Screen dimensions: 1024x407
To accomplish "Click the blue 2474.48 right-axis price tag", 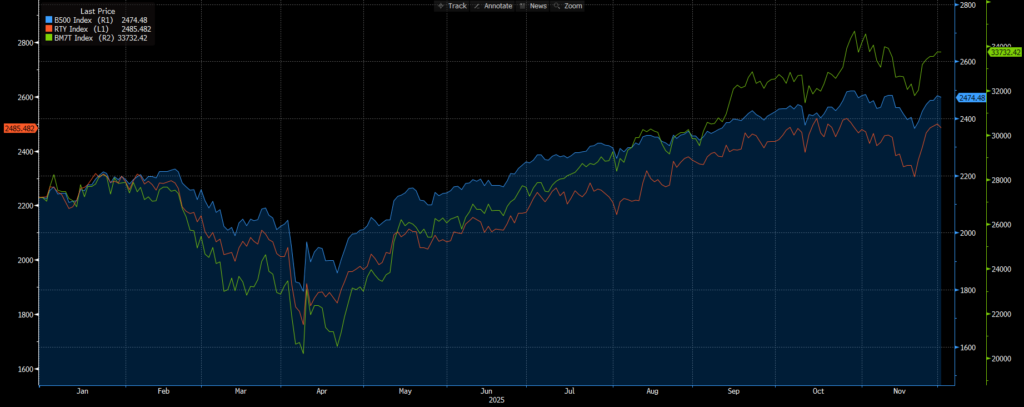I will coord(971,97).
